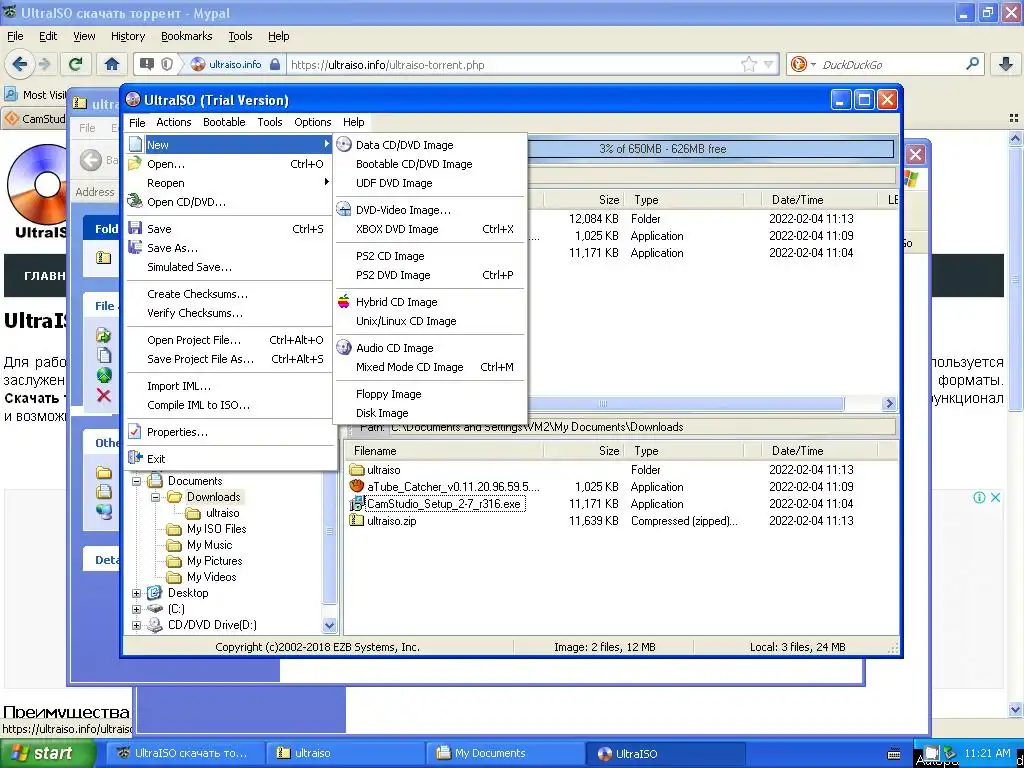Select Compile IML to ISO...
Viewport: 1024px width, 768px height.
(x=229, y=405)
